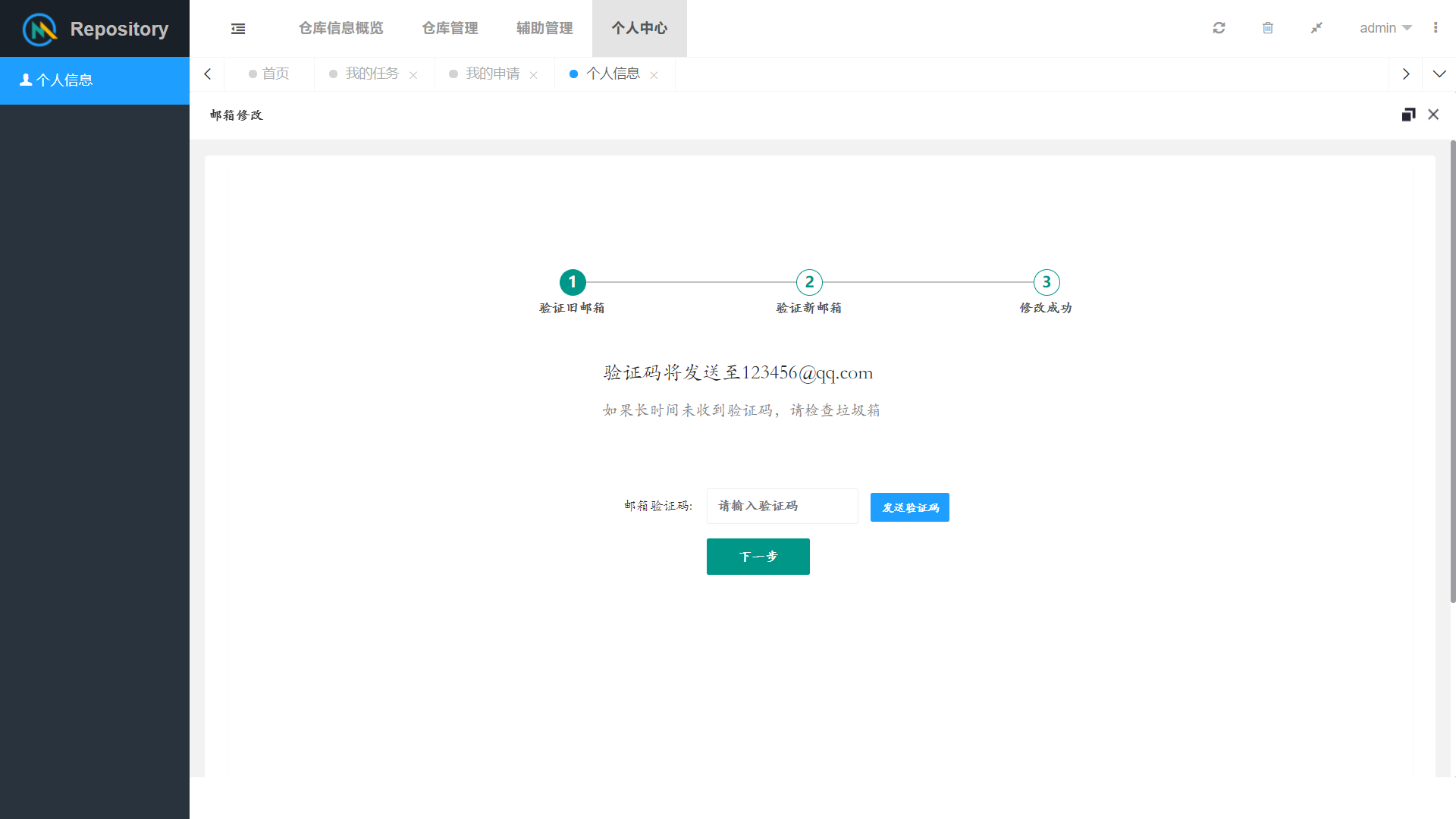Open the 仓库管理 top menu
This screenshot has height=819, width=1456.
pyautogui.click(x=450, y=28)
